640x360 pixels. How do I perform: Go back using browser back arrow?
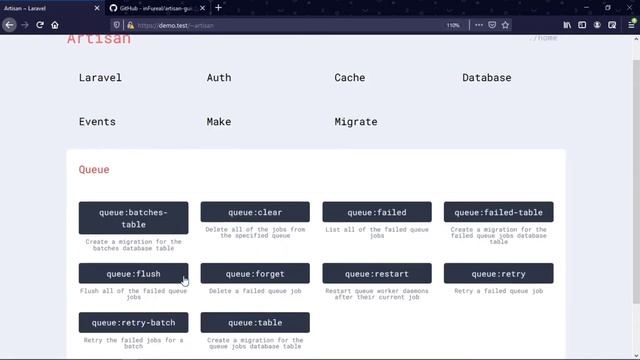click(x=9, y=25)
